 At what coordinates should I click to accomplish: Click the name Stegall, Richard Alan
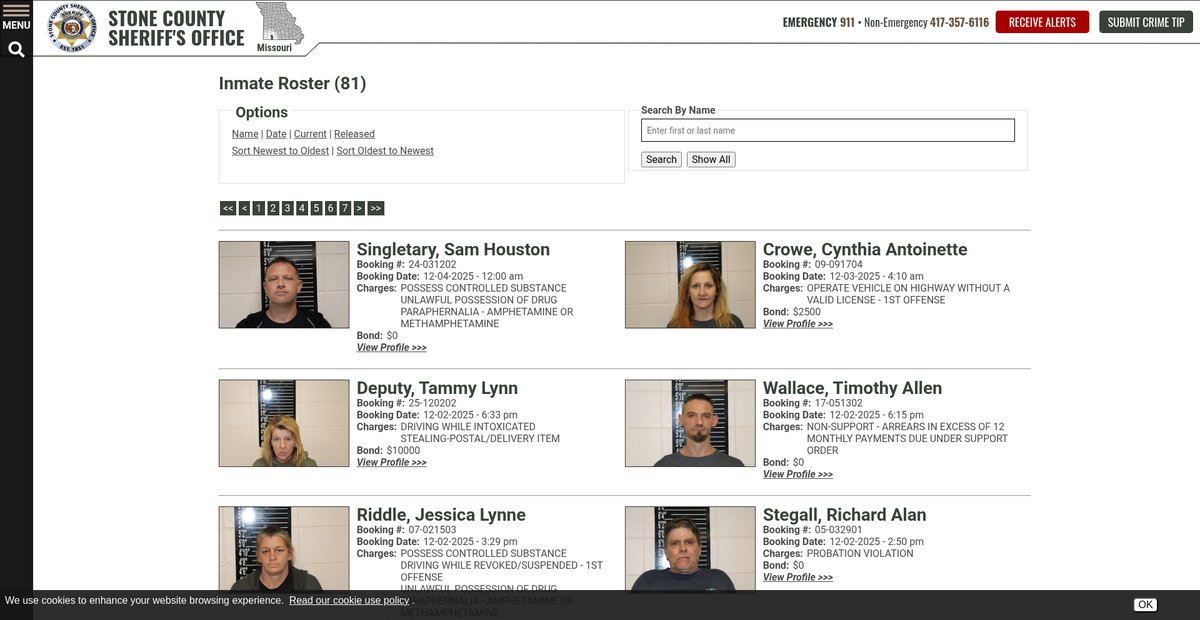point(845,515)
